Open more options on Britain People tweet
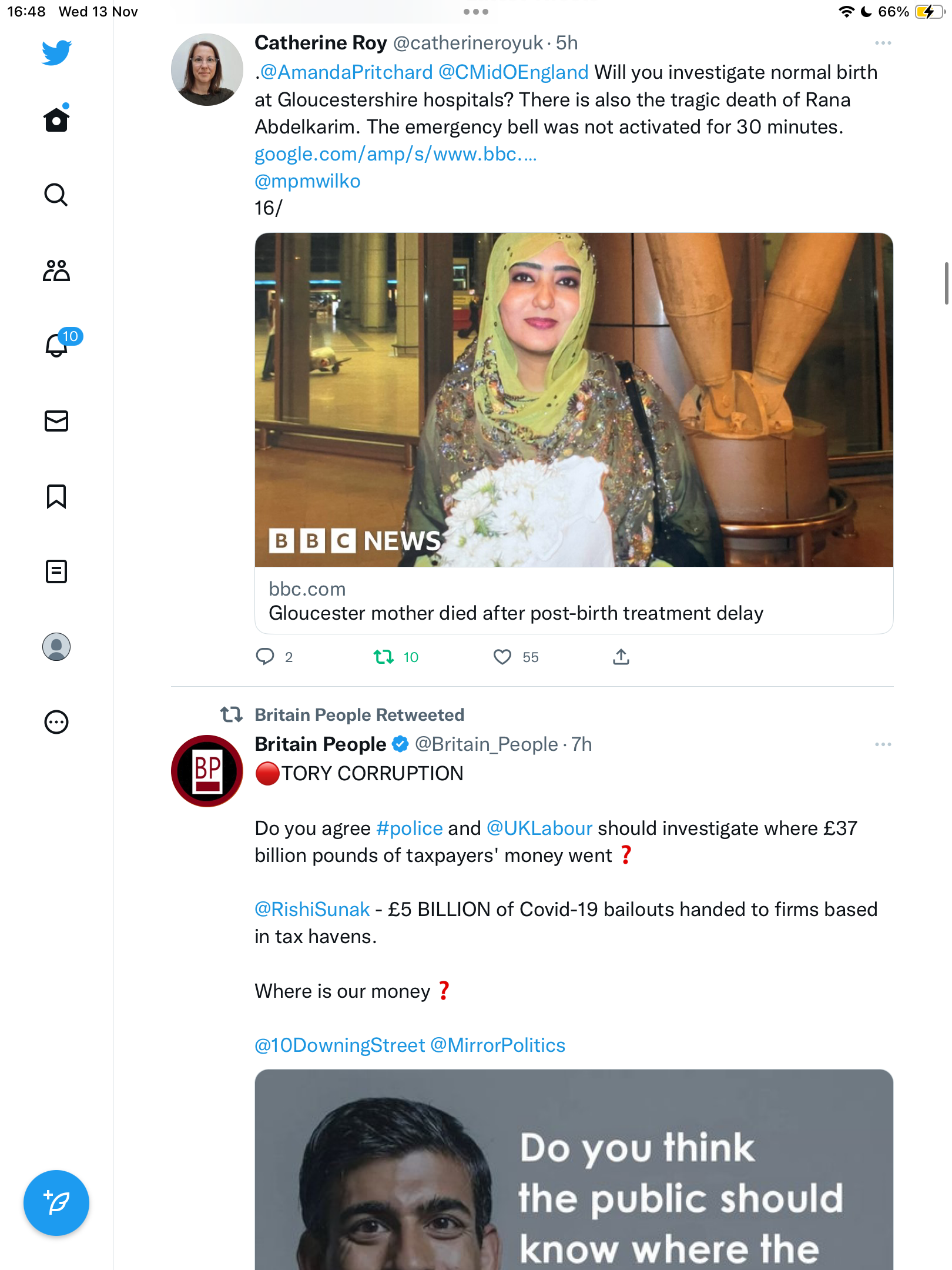The height and width of the screenshot is (1270, 952). pyautogui.click(x=883, y=744)
